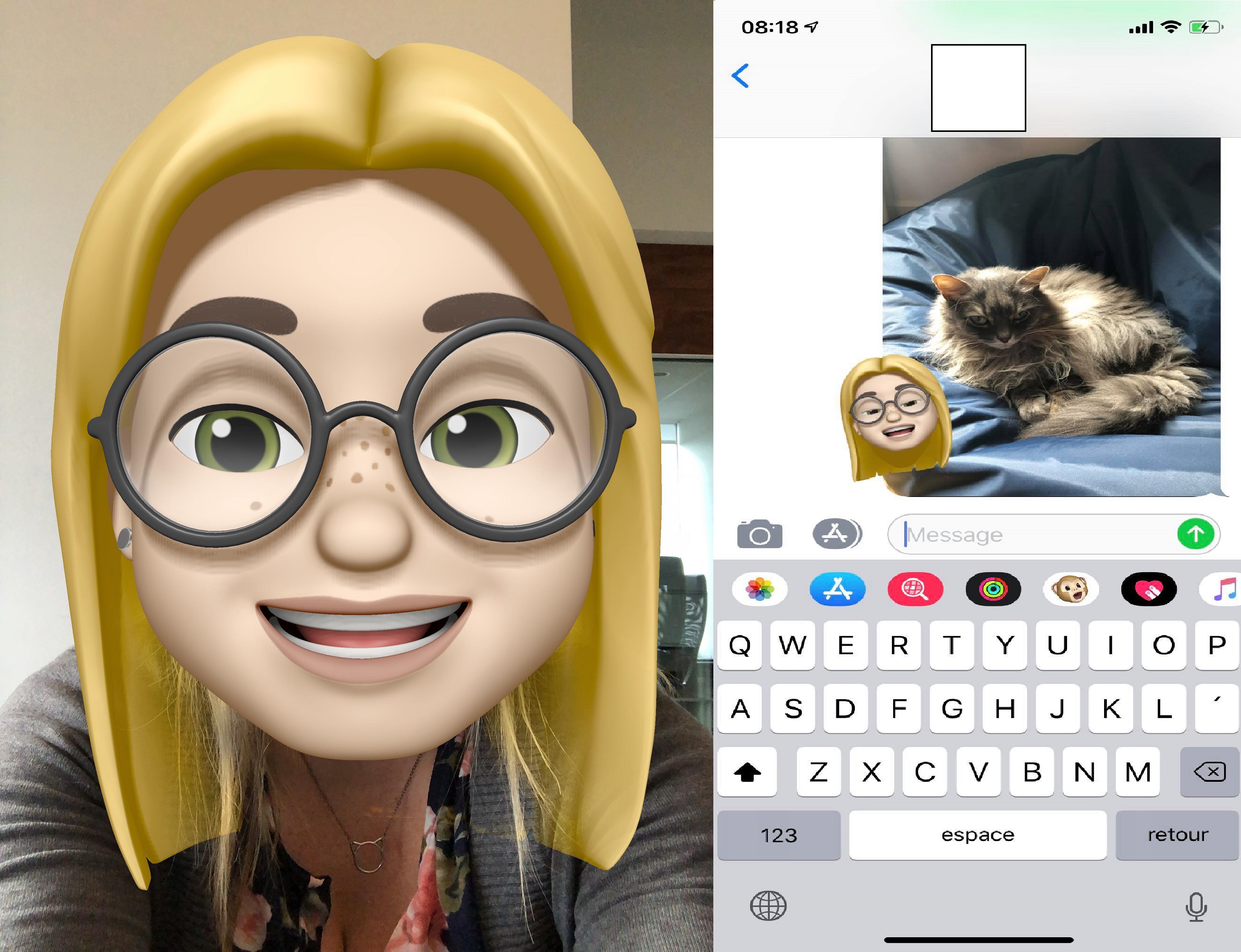Open the Activity rings app

point(993,589)
